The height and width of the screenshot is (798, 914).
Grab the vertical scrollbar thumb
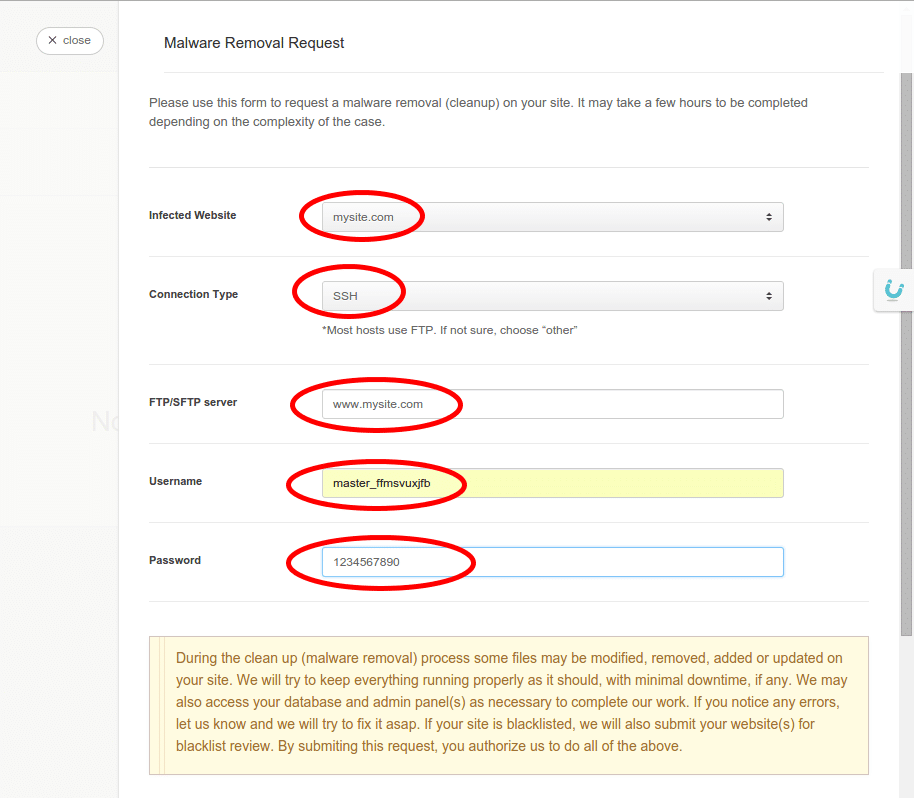pyautogui.click(x=906, y=350)
